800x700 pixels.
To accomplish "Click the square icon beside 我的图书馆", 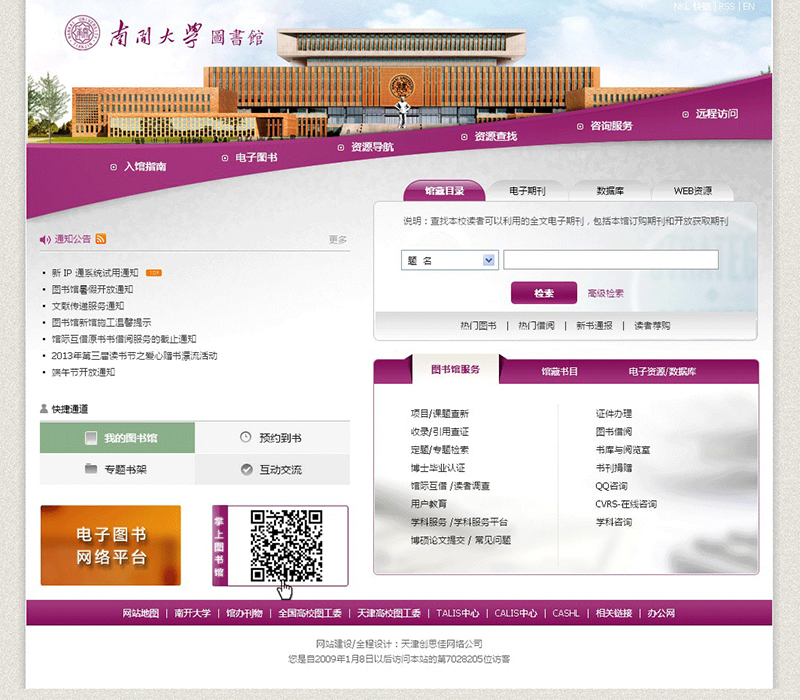I will coord(91,437).
